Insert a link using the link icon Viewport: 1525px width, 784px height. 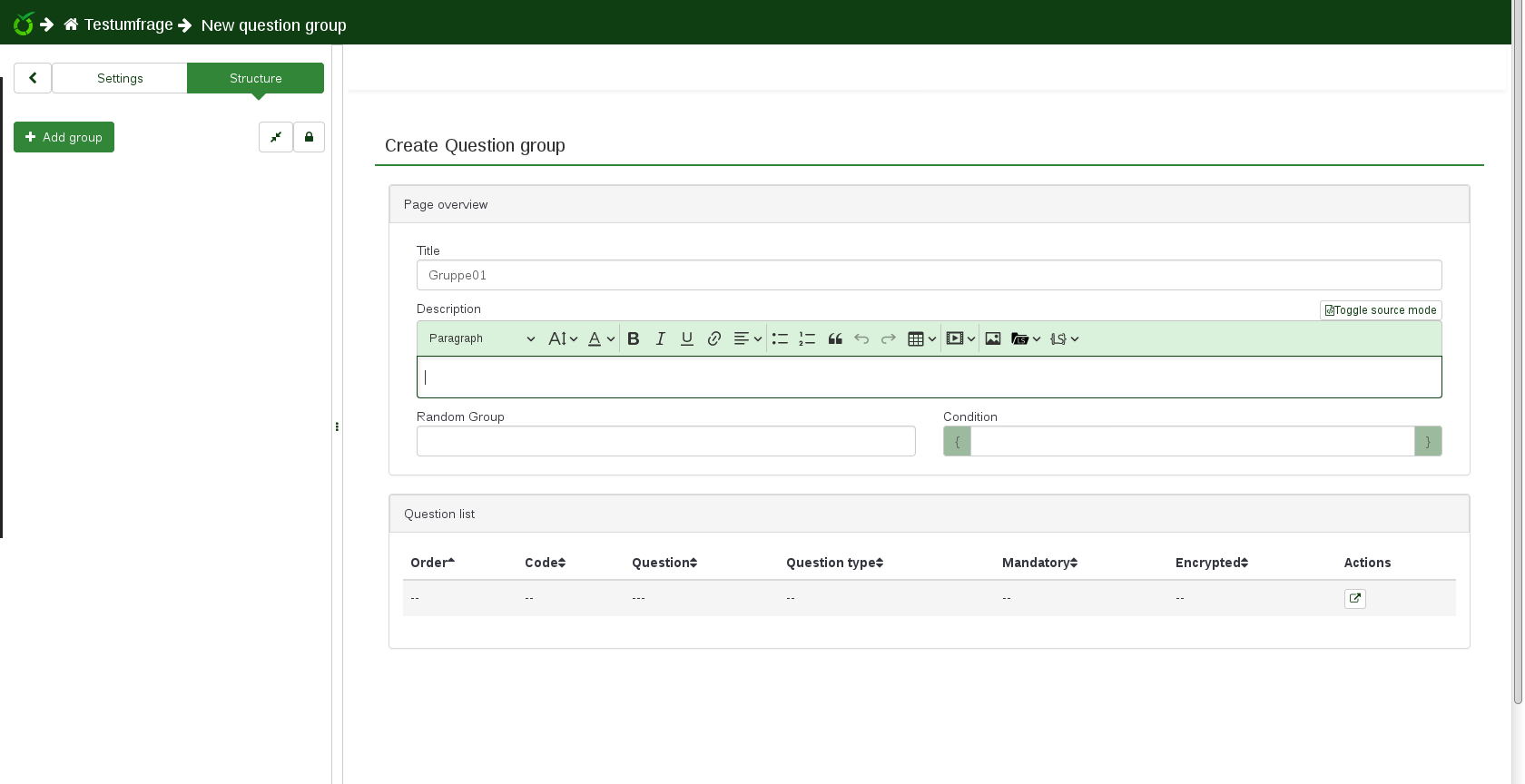(x=714, y=338)
